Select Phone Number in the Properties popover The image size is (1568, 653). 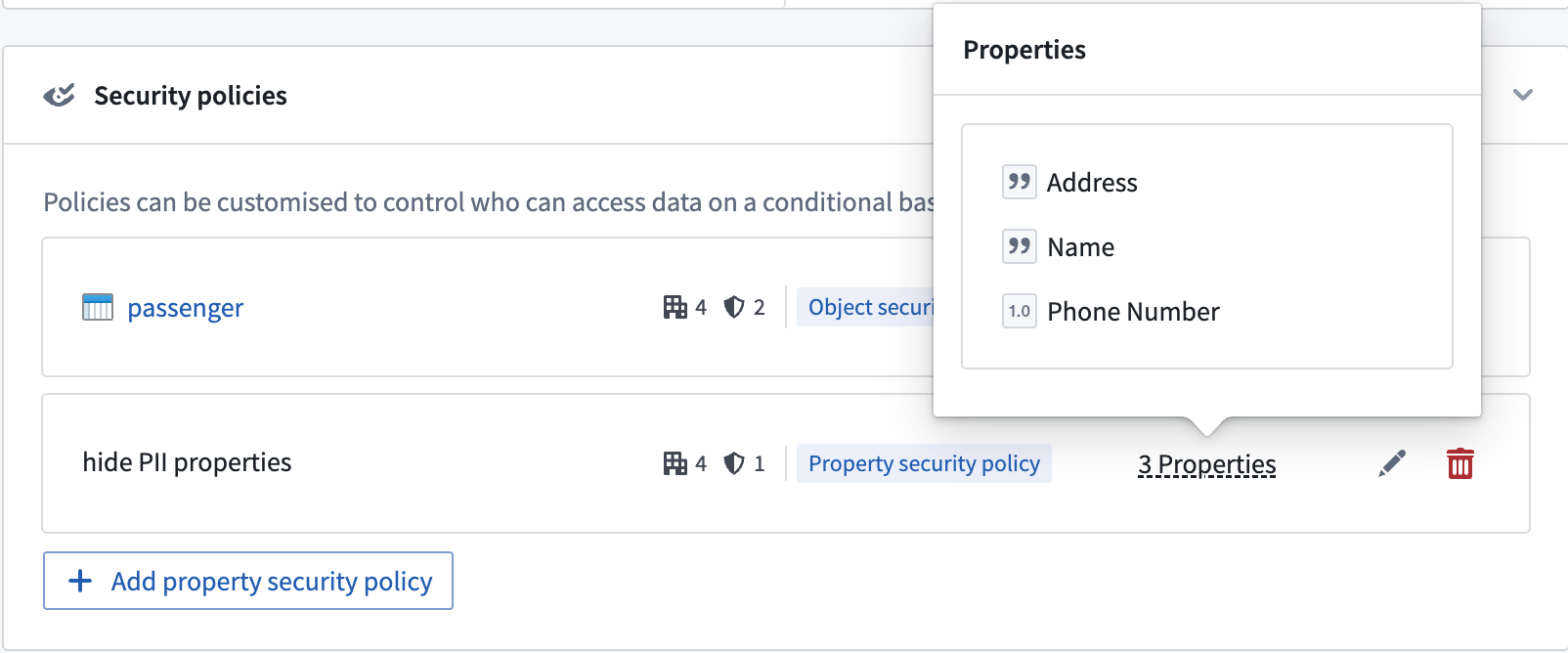1133,311
